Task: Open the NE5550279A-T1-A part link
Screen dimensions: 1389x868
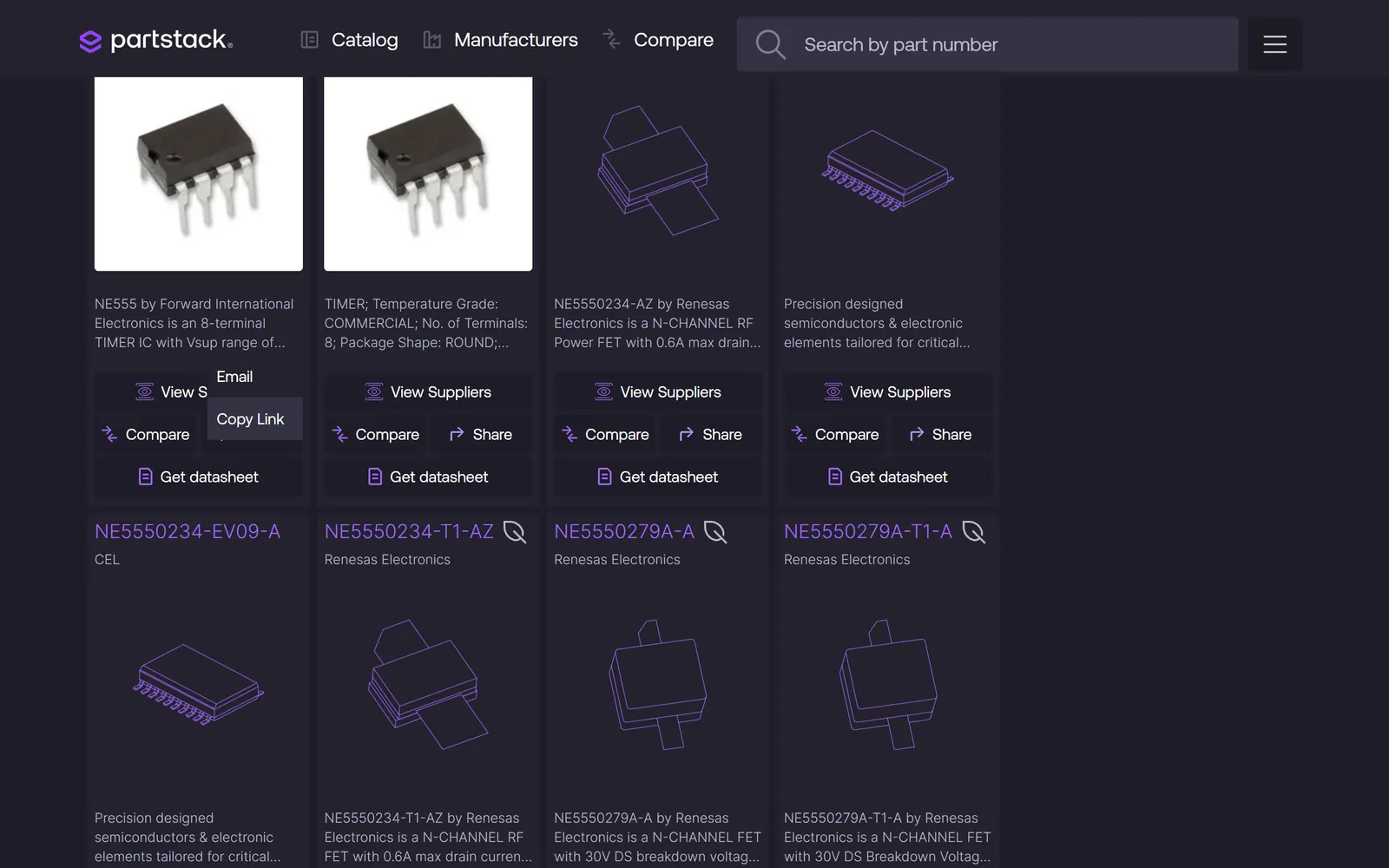Action: [x=868, y=531]
